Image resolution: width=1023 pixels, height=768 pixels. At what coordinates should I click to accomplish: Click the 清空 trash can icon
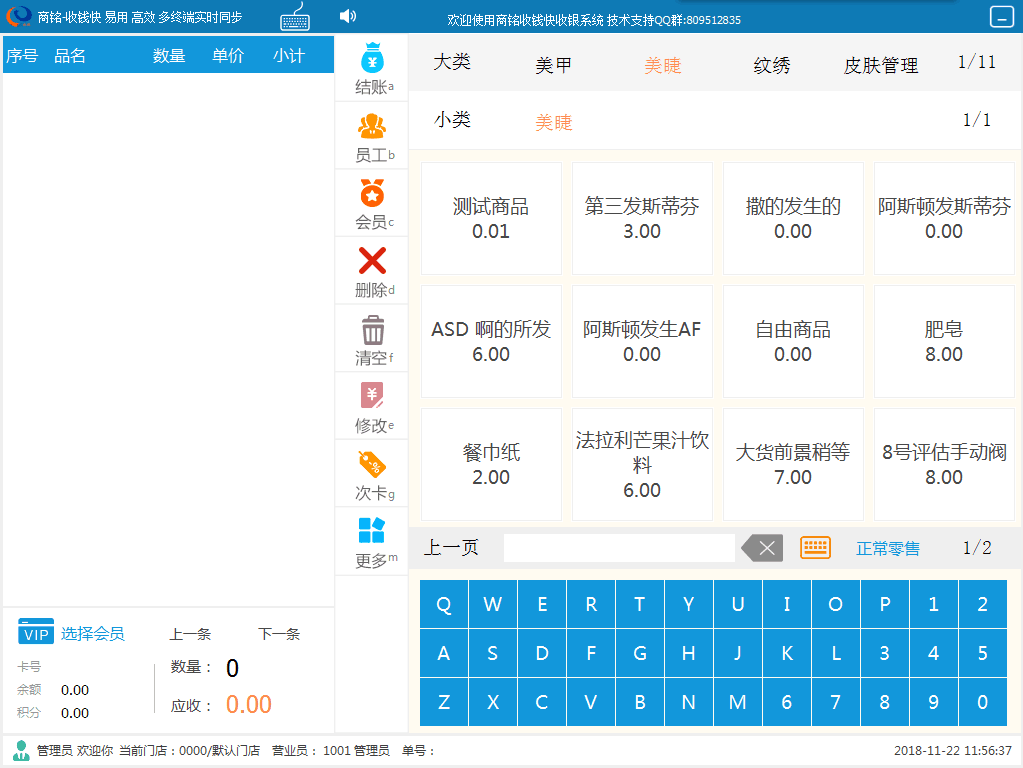pos(373,329)
